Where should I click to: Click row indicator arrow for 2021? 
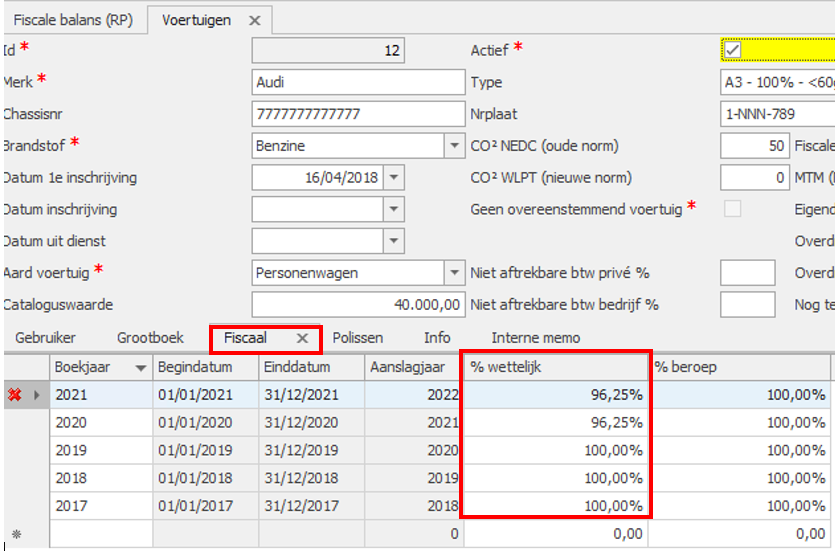coord(38,395)
